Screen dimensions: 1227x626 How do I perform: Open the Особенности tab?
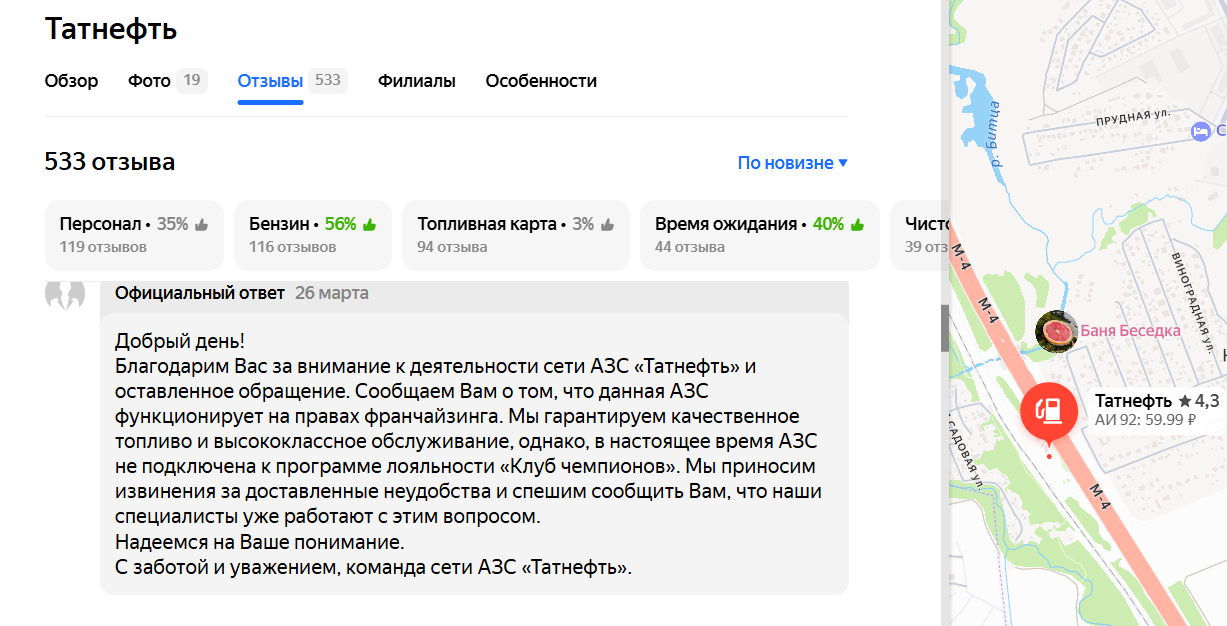point(541,81)
